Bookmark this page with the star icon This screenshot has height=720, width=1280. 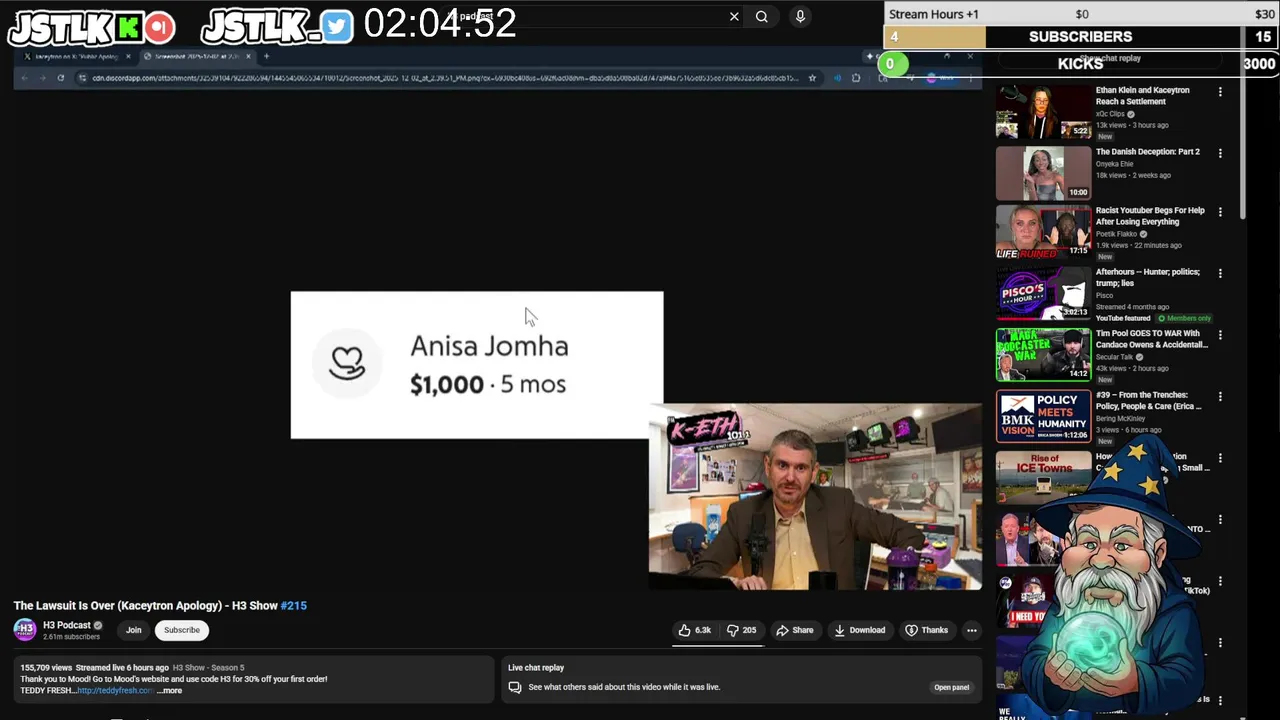[812, 77]
